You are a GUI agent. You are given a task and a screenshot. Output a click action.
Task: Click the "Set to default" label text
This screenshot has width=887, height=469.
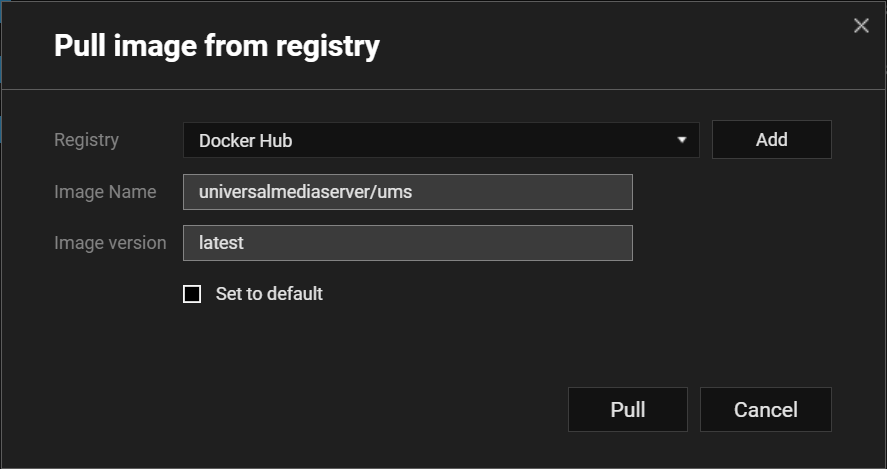click(269, 294)
